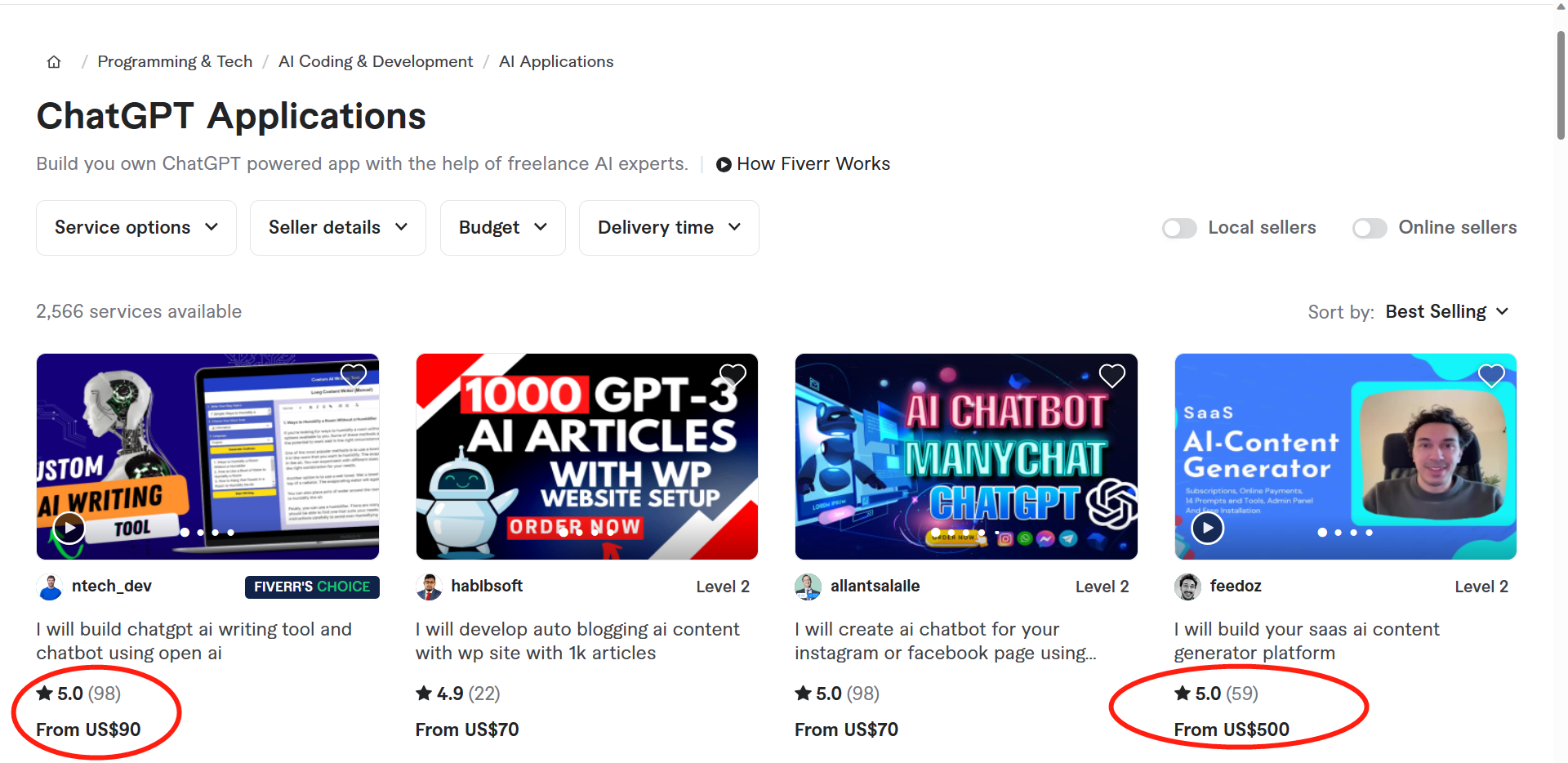Toggle the Online sellers switch
The image size is (1568, 763).
pos(1370,228)
